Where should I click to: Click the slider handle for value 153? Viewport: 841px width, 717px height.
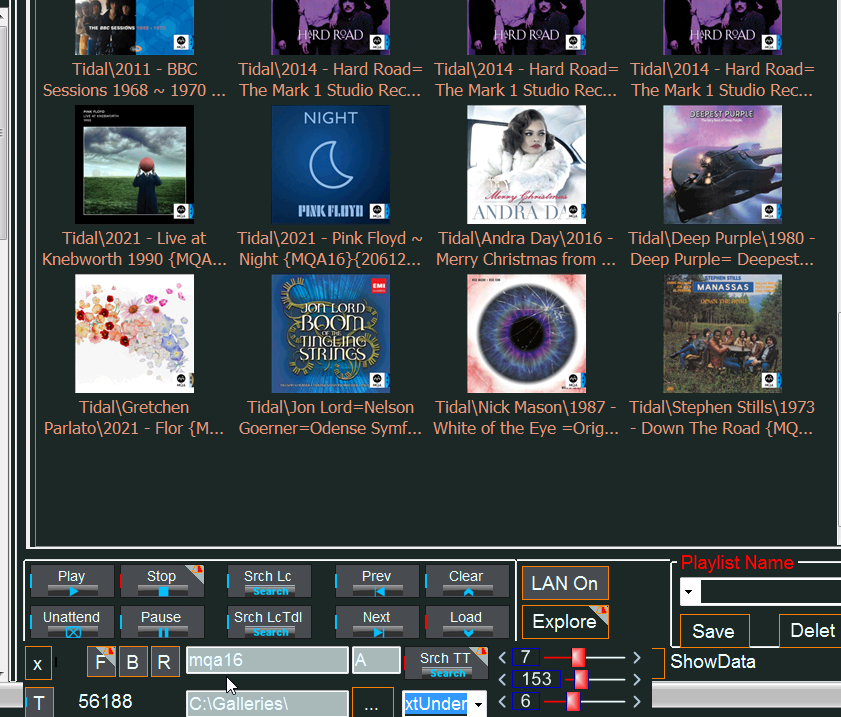[581, 679]
